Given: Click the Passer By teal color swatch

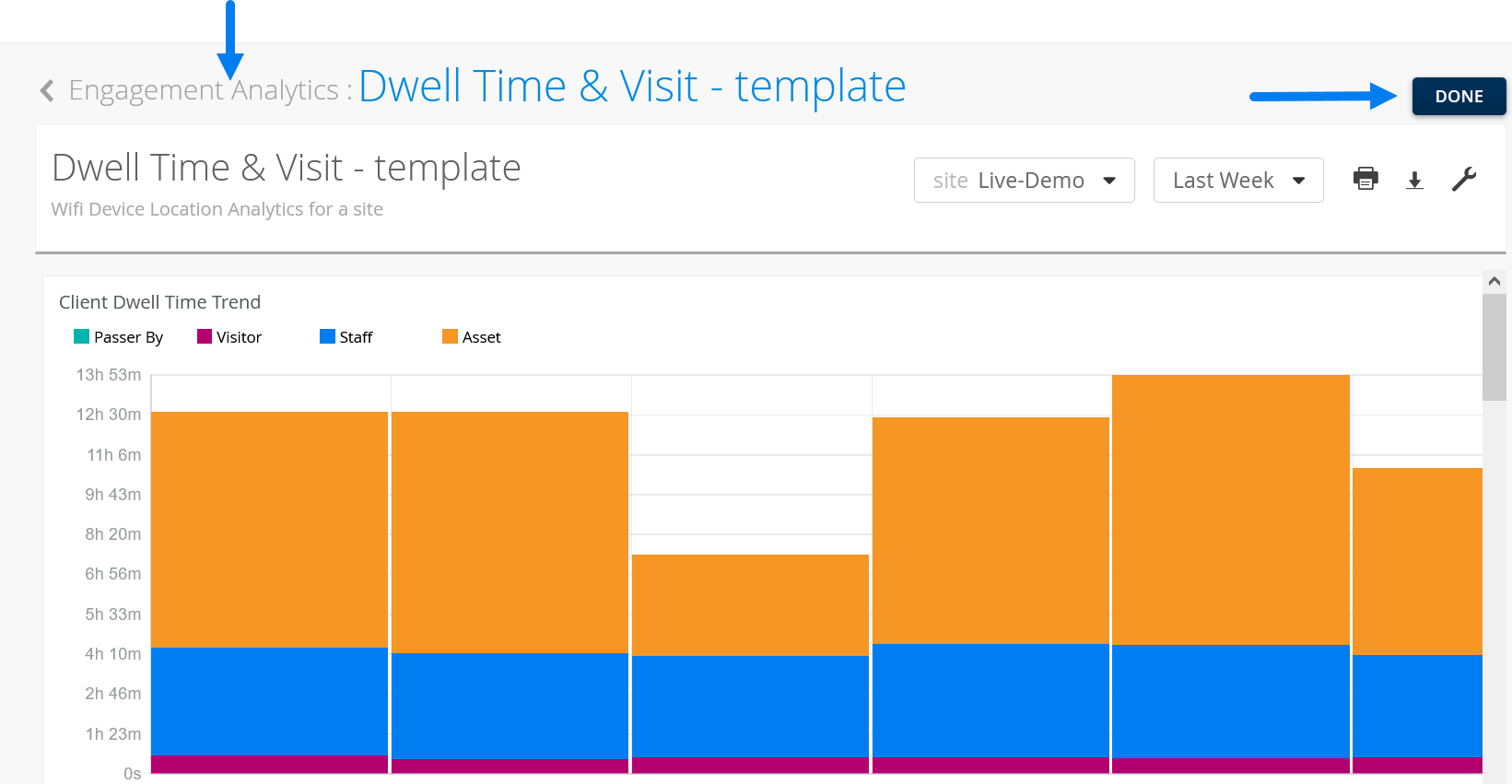Looking at the screenshot, I should pos(81,336).
